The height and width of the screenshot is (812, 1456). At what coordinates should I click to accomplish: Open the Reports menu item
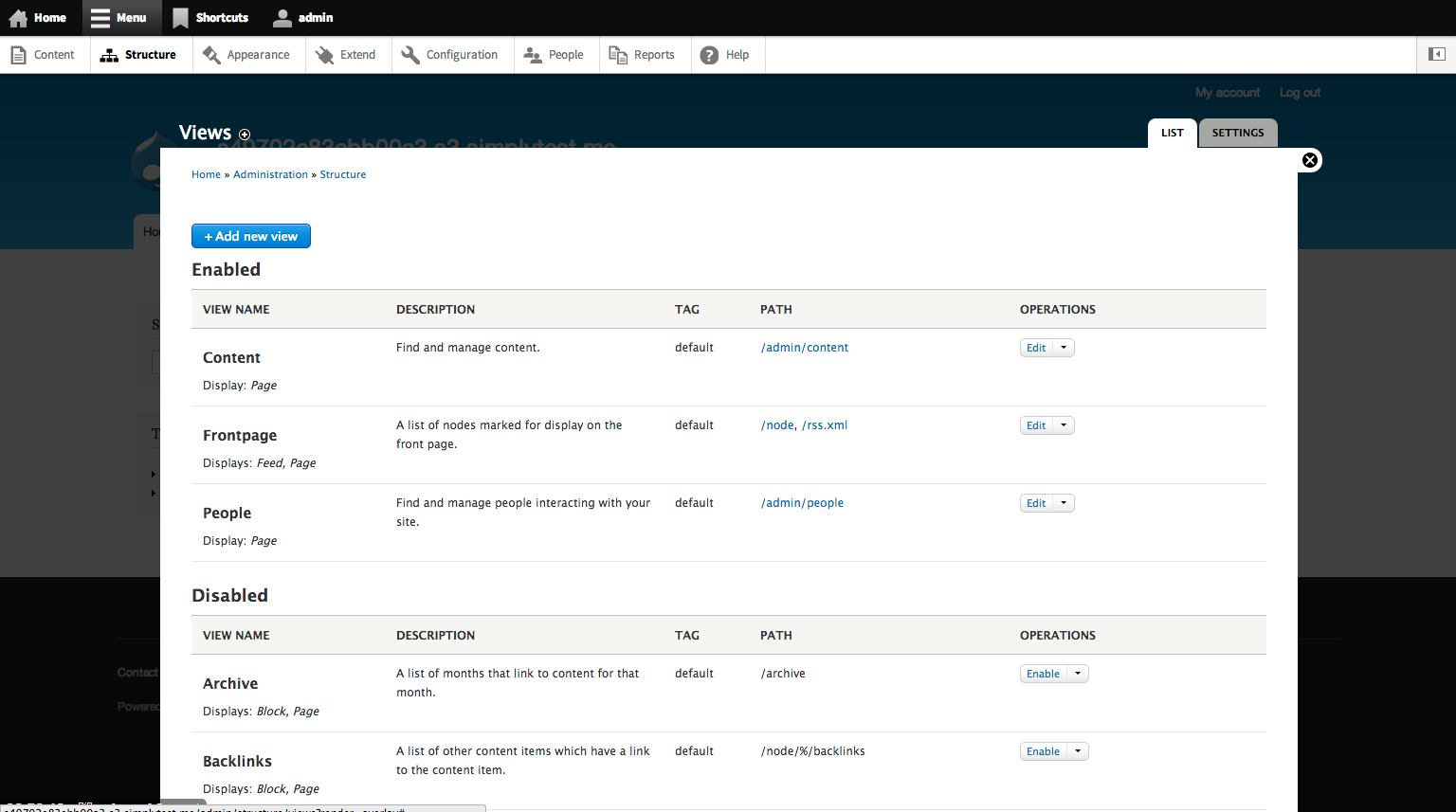pos(646,55)
